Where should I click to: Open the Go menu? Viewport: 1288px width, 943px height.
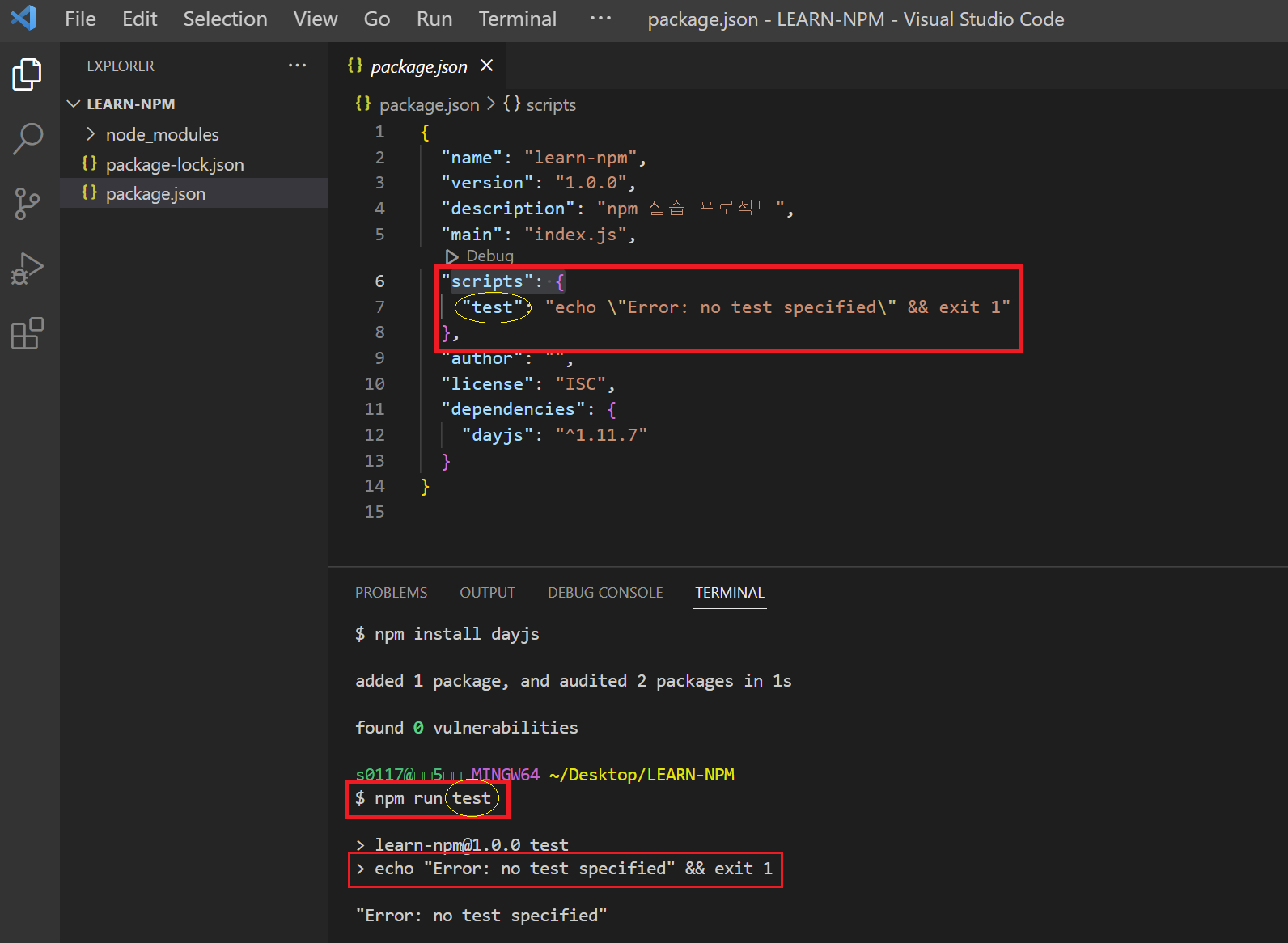pos(377,19)
